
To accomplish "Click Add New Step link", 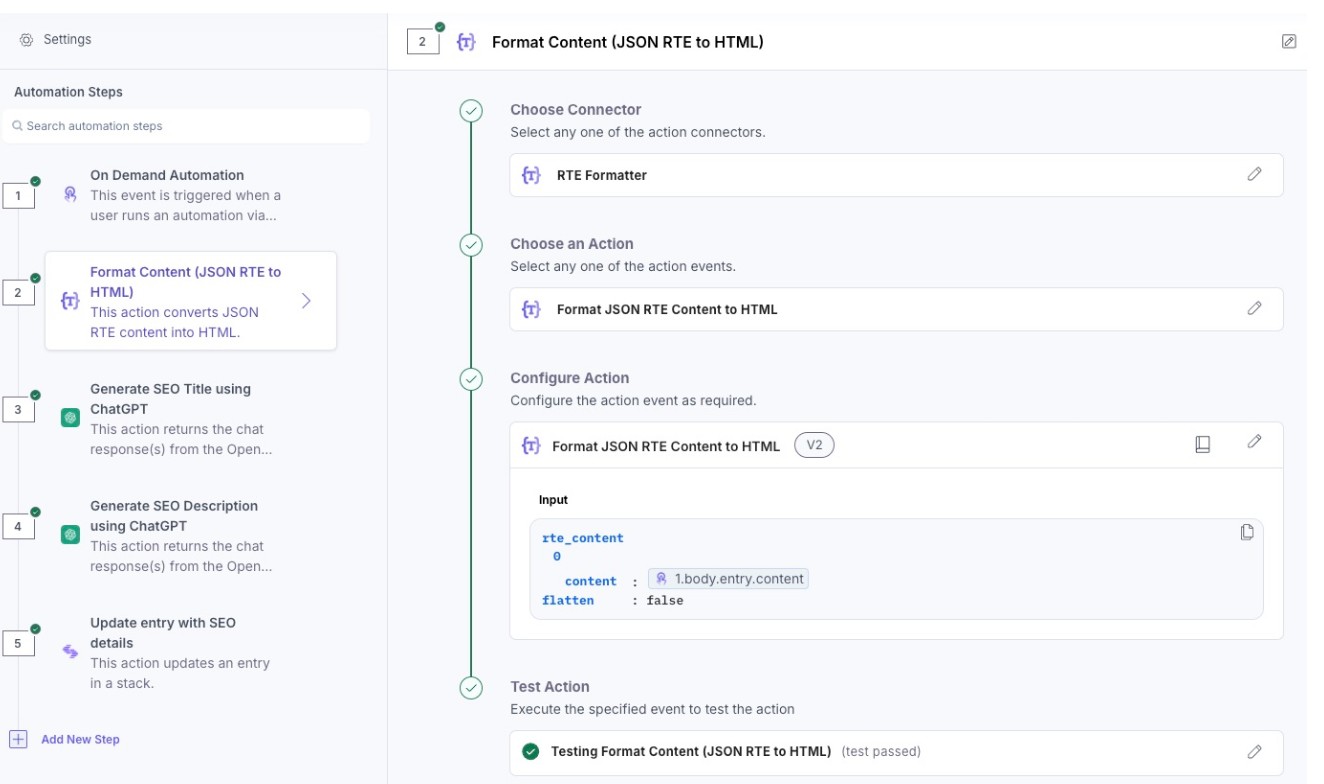I will pos(80,739).
